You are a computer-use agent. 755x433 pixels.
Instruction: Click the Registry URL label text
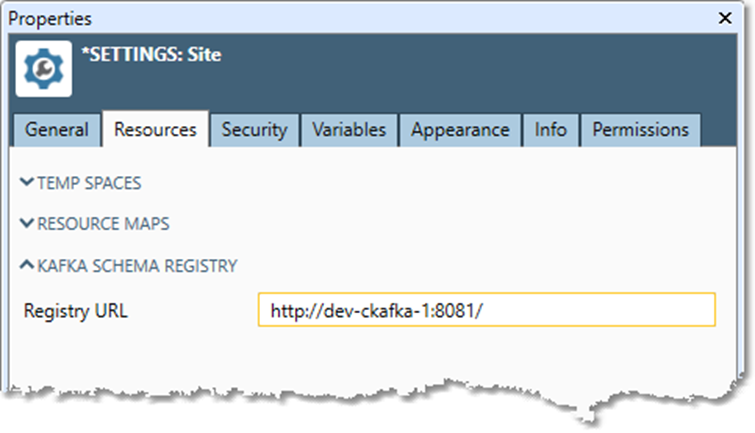[76, 311]
